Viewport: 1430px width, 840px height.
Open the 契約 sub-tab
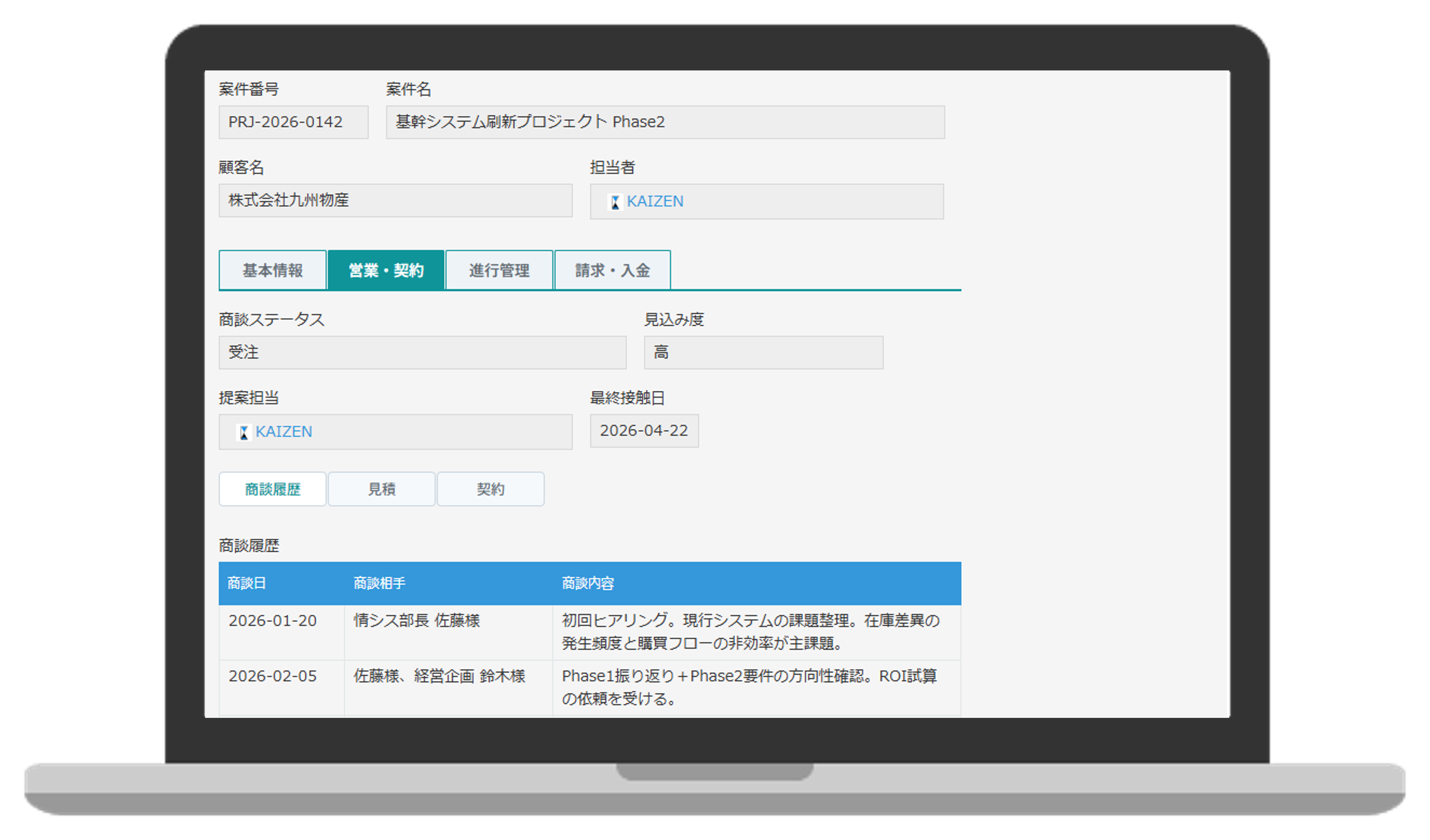490,488
